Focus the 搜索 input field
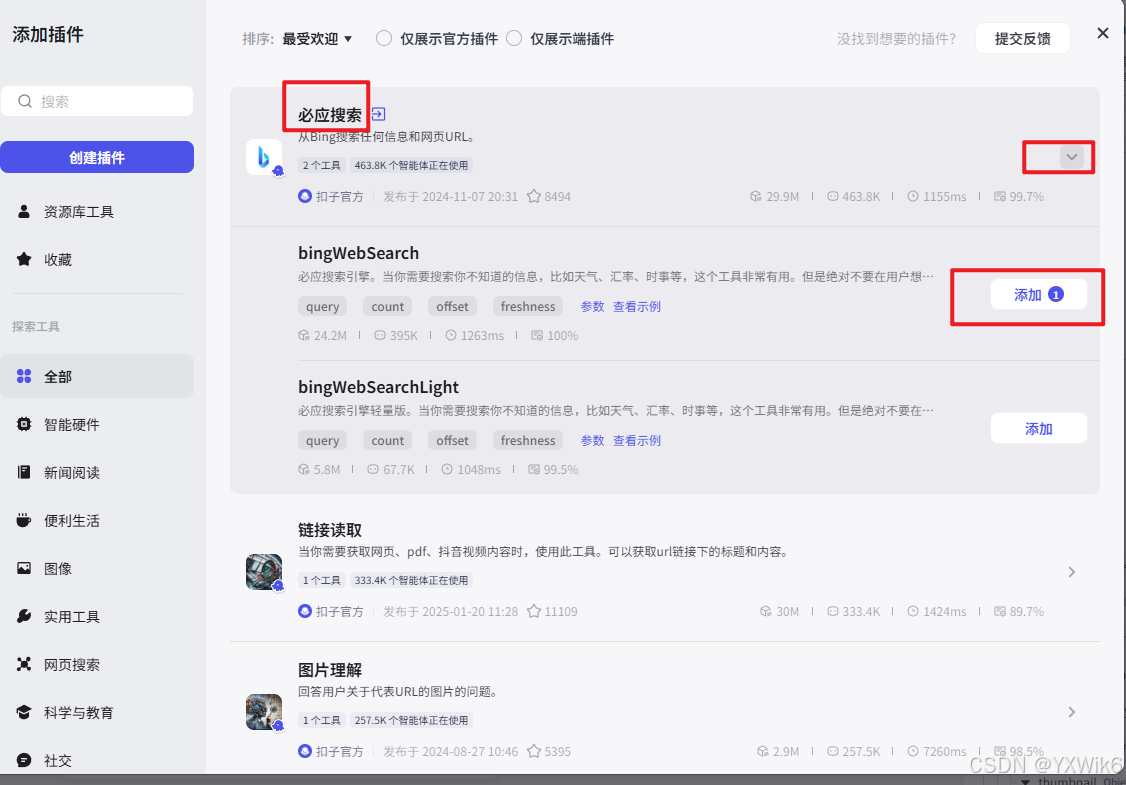1126x785 pixels. pyautogui.click(x=97, y=101)
